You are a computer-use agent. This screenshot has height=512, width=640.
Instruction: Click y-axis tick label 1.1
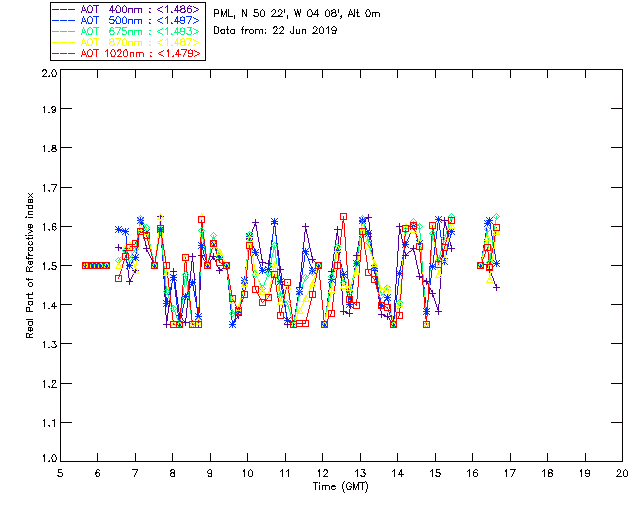49,423
